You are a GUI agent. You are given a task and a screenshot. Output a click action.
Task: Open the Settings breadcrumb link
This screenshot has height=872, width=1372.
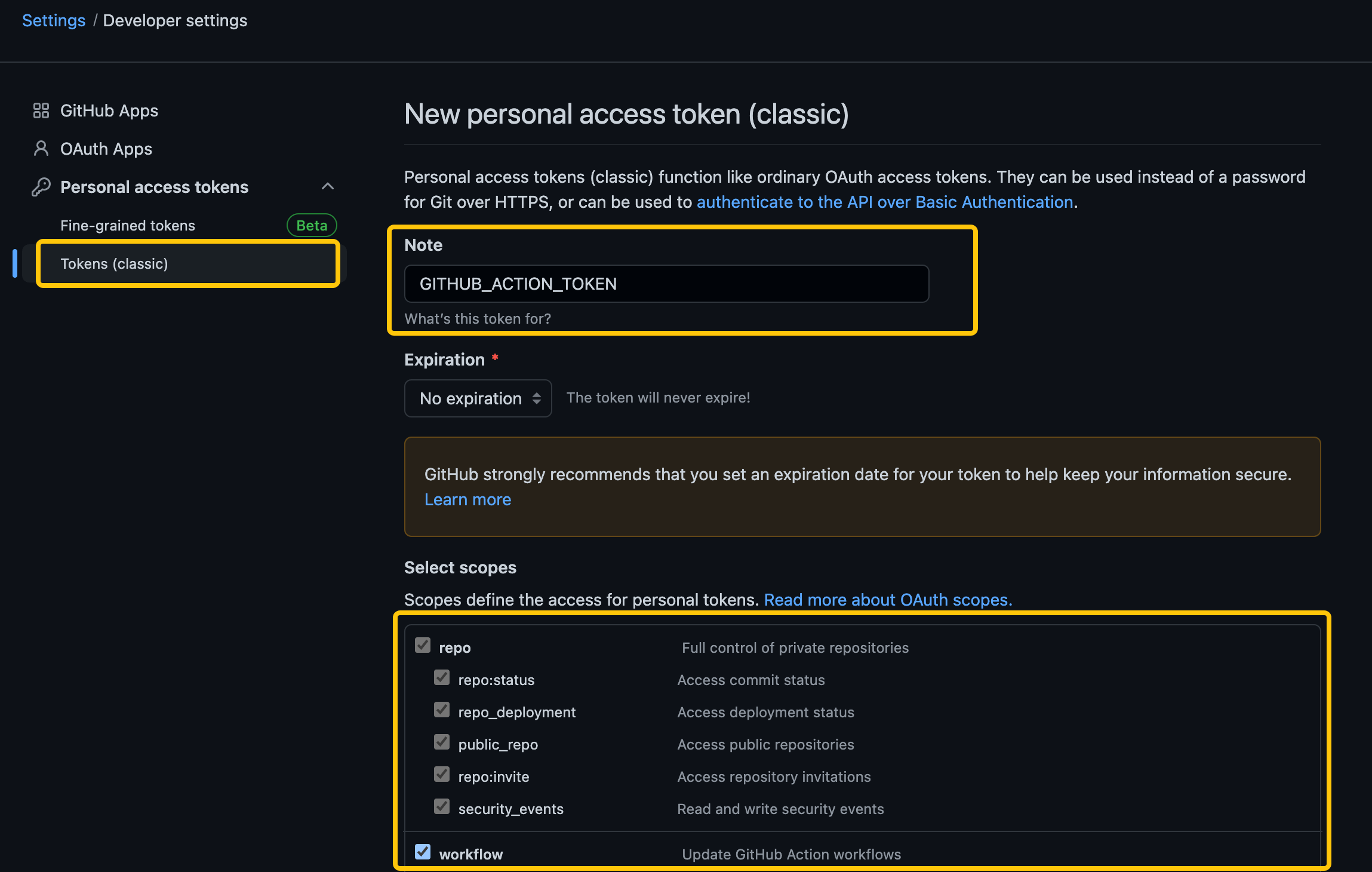54,20
